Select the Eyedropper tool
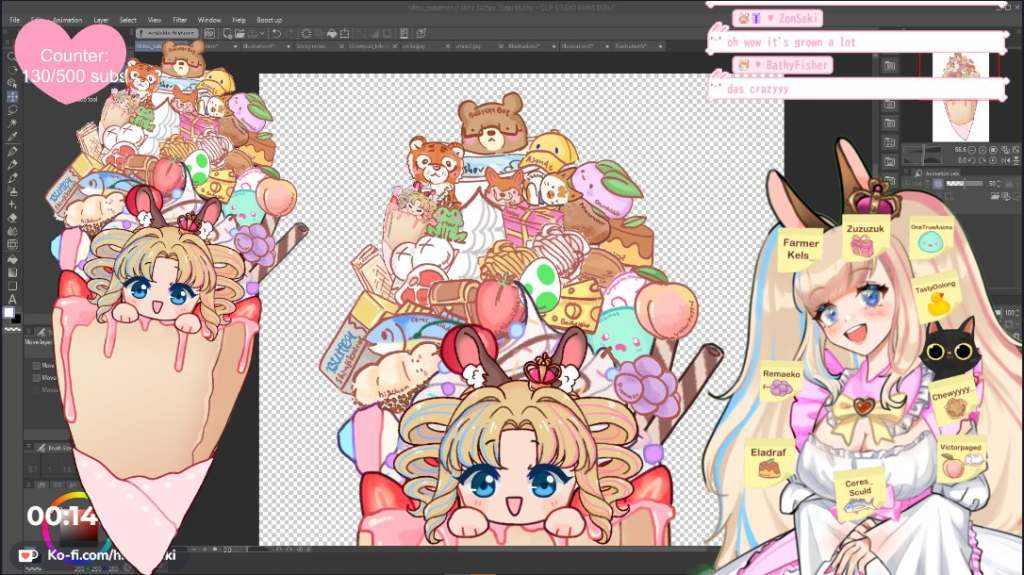This screenshot has height=575, width=1024. 12,137
